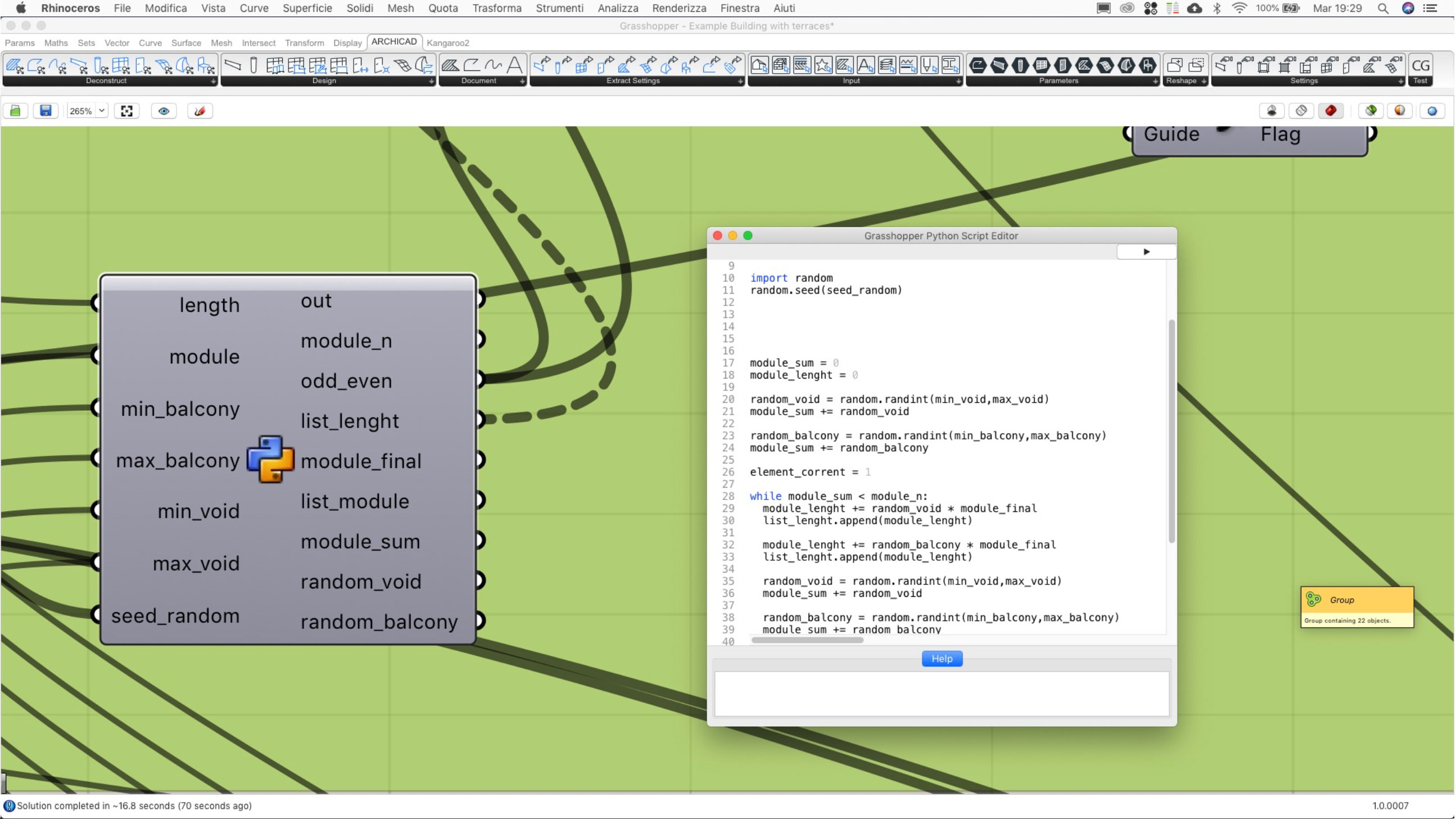Expand the Parameters group panel
This screenshot has width=1456, height=819.
1155,82
